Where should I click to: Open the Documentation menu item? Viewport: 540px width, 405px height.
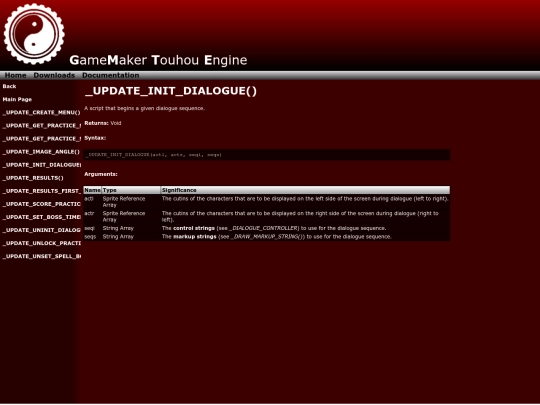click(111, 75)
